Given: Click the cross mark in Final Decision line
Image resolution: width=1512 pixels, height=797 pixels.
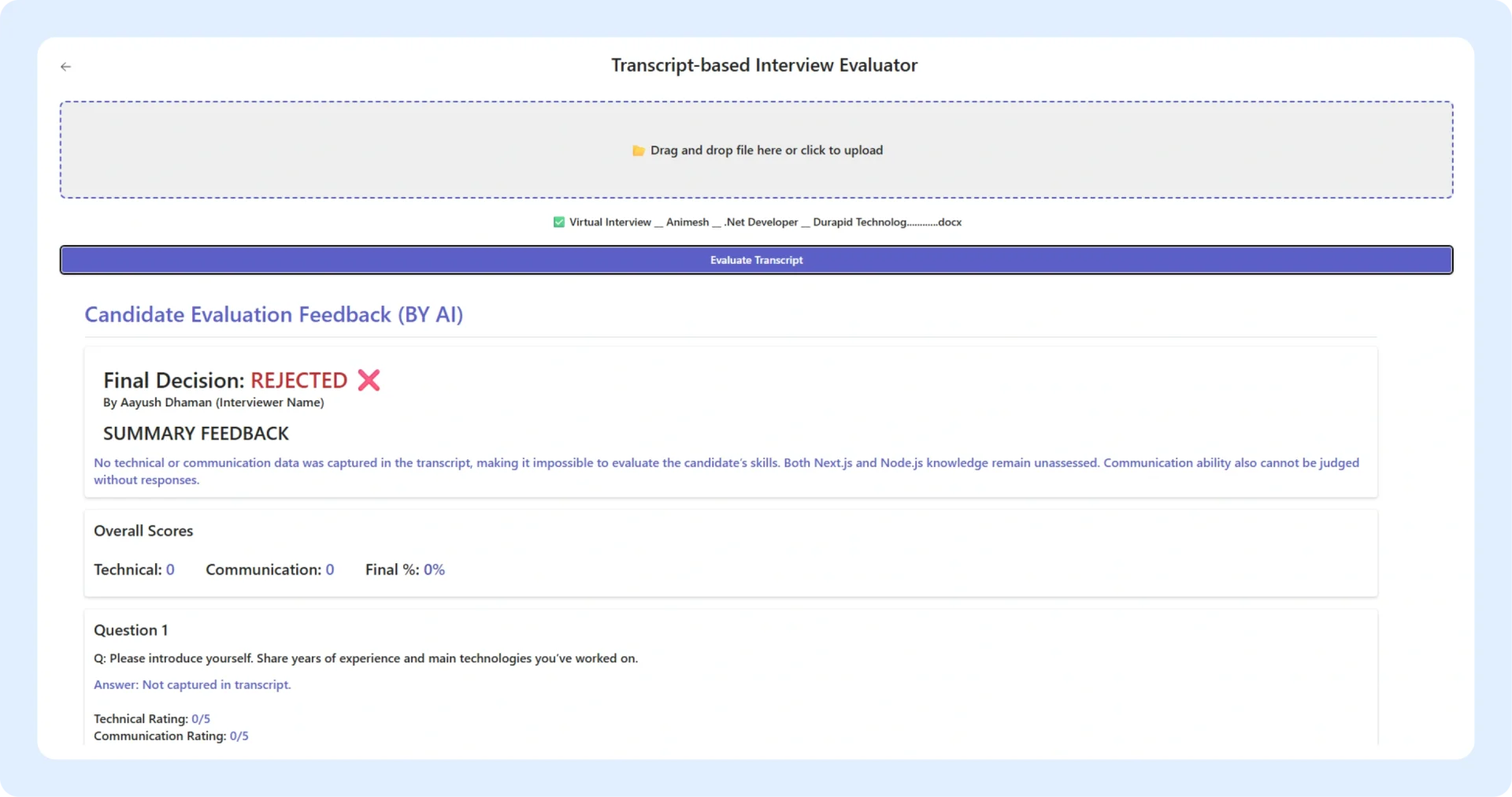Looking at the screenshot, I should click(x=367, y=380).
